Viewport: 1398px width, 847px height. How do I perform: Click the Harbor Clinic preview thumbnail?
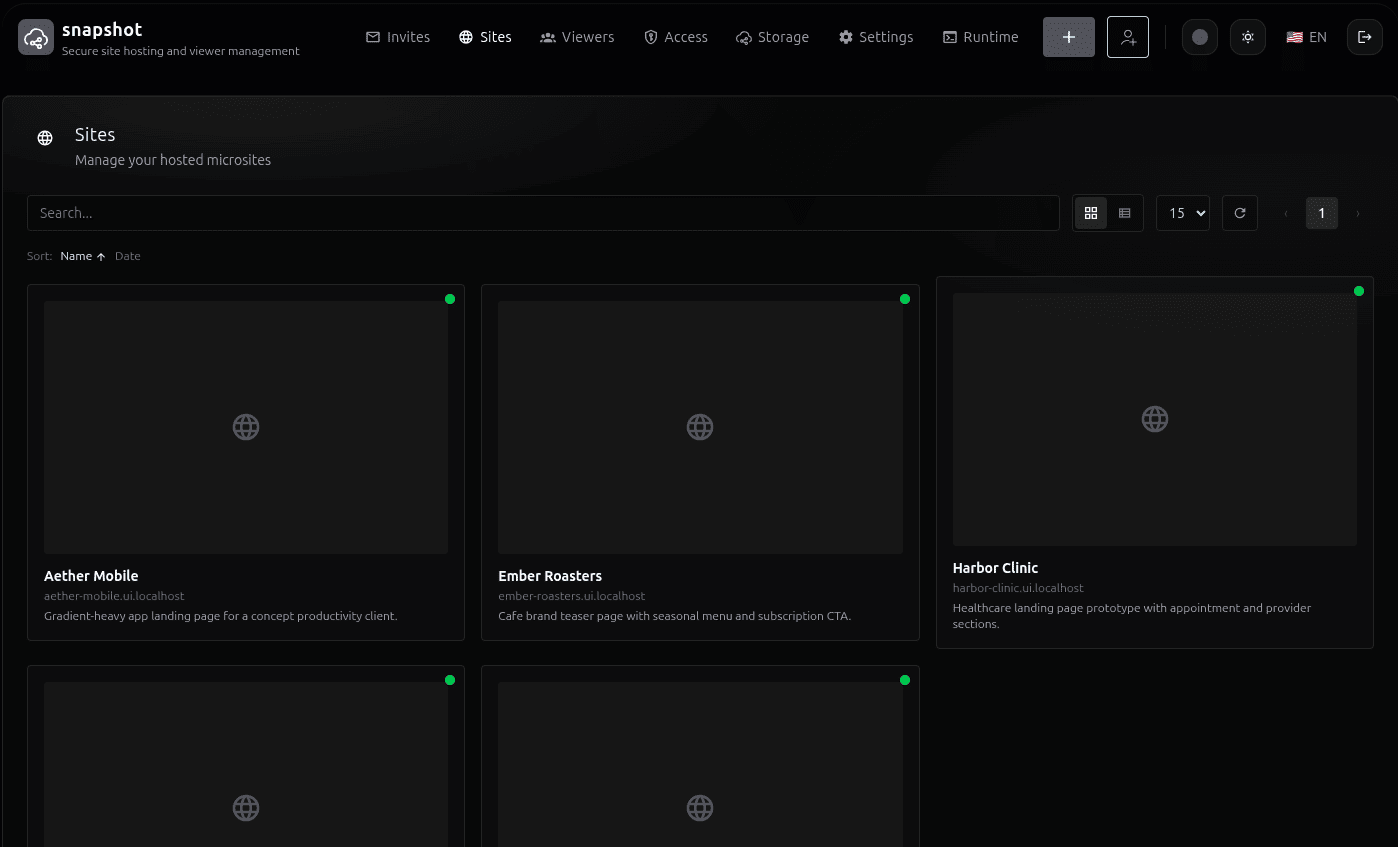coord(1155,419)
